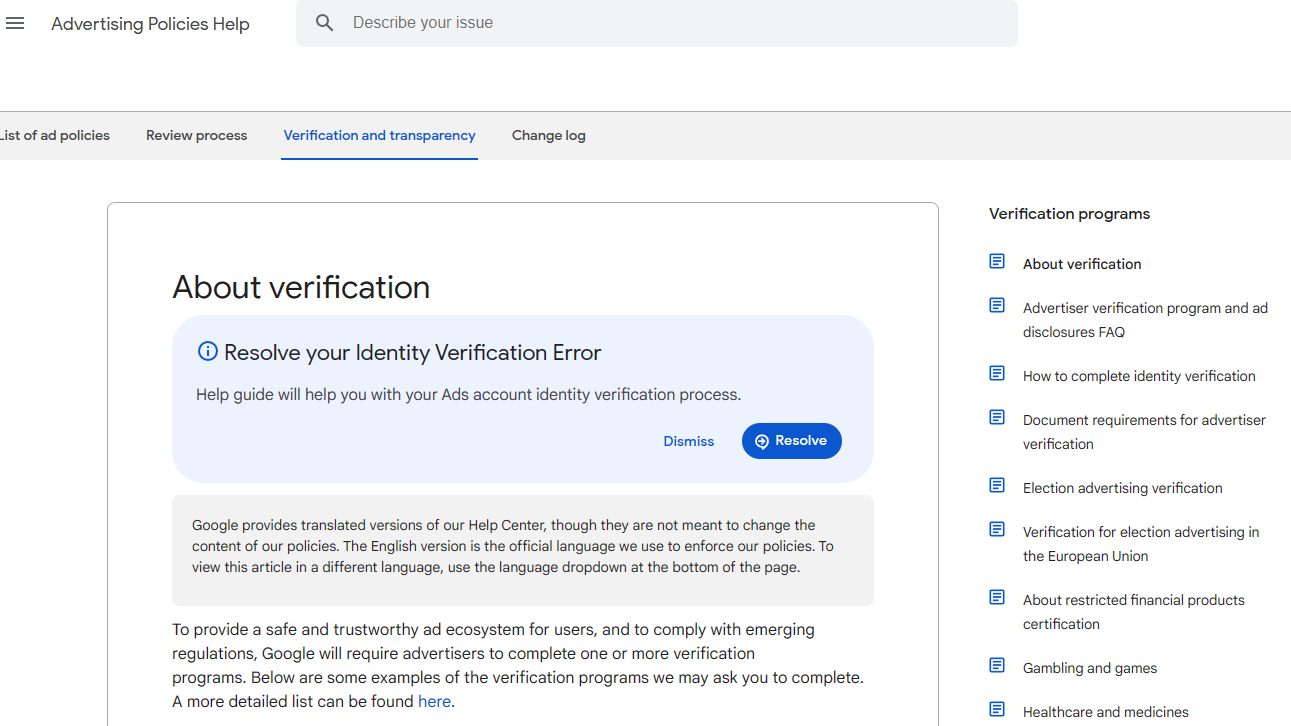This screenshot has width=1291, height=726.
Task: Click article icon next to Election advertising verification
Action: 997,486
